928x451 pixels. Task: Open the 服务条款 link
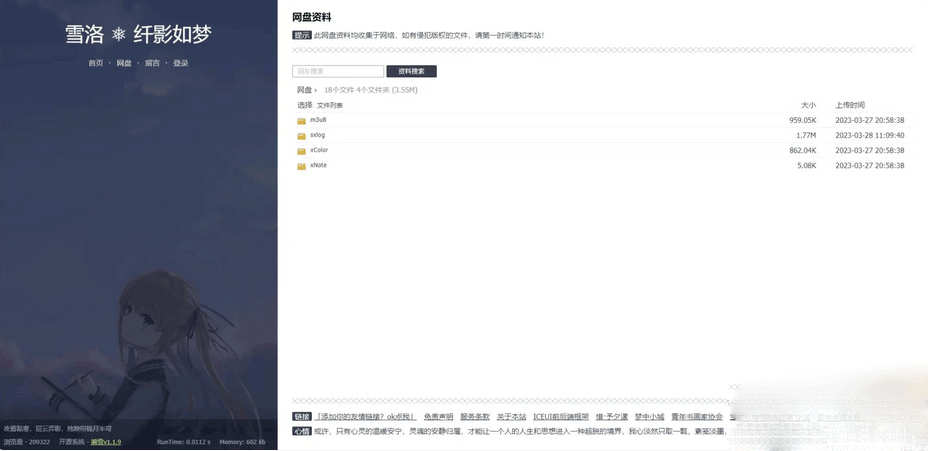(475, 417)
